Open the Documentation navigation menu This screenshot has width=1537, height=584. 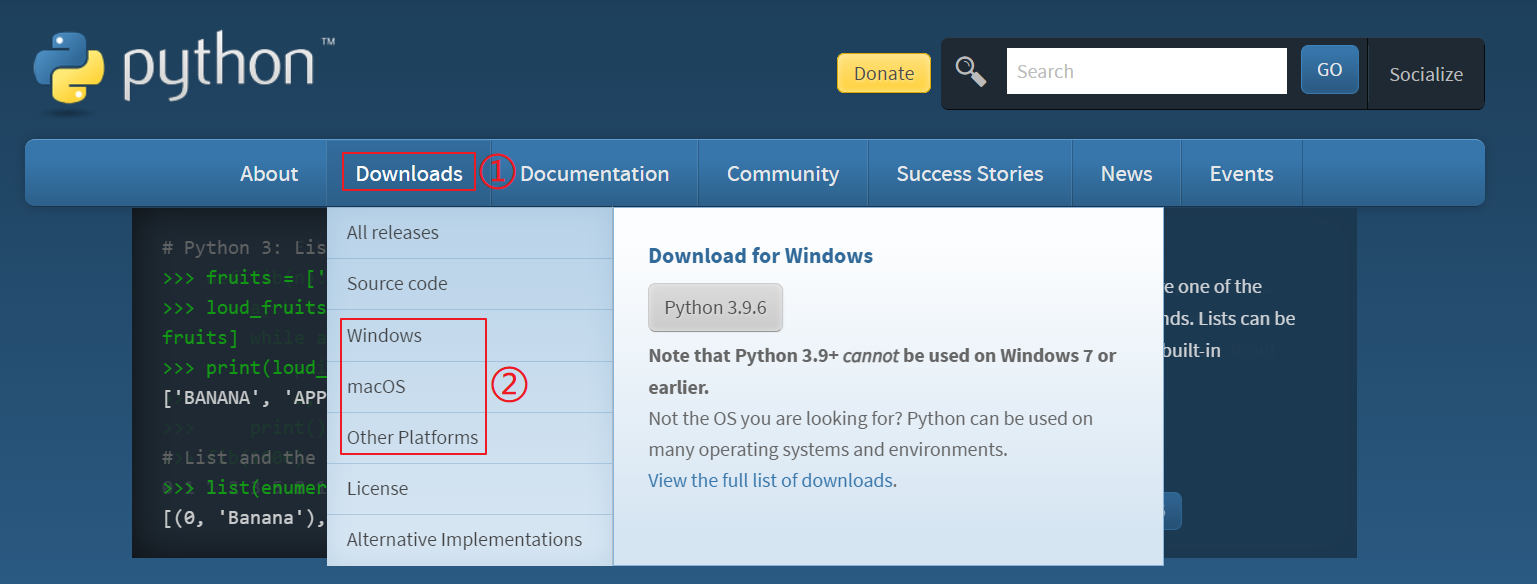594,174
